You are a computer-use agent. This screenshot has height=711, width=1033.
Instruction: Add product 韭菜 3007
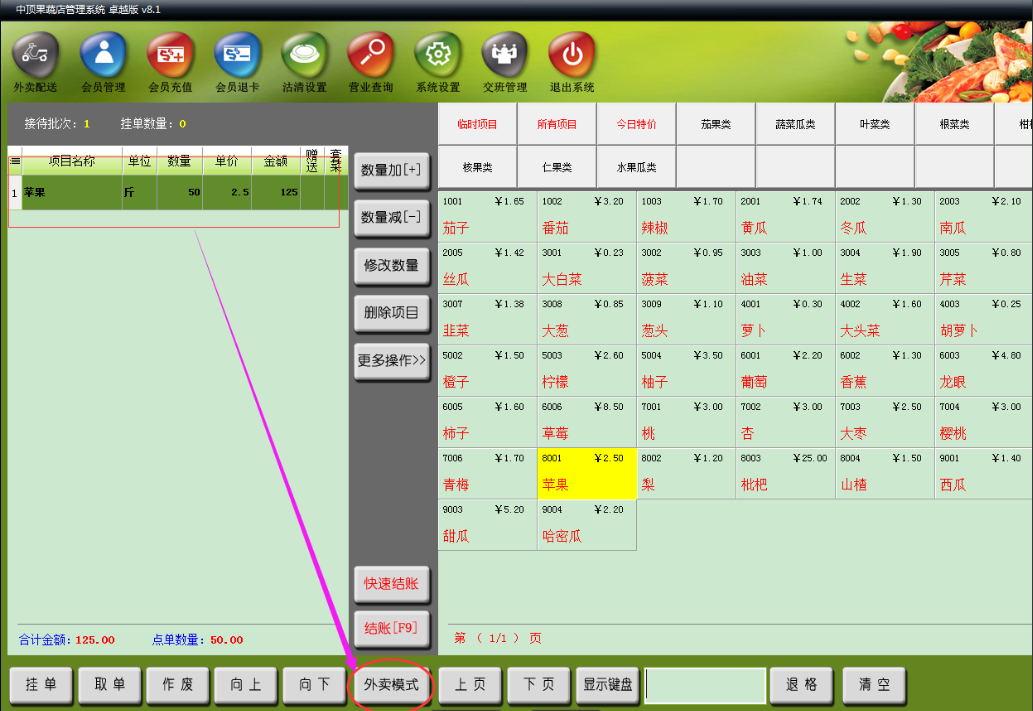[x=488, y=320]
